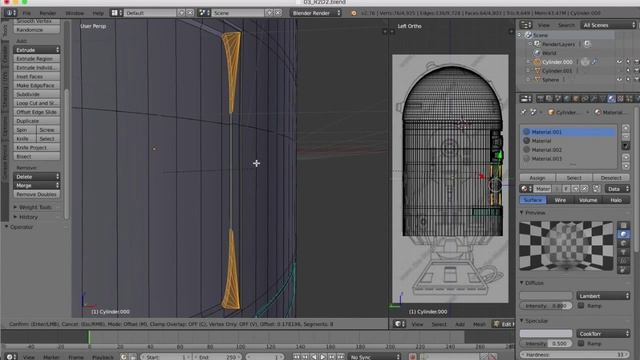Click the Remove Doubles button
The width and height of the screenshot is (640, 360).
tap(37, 194)
